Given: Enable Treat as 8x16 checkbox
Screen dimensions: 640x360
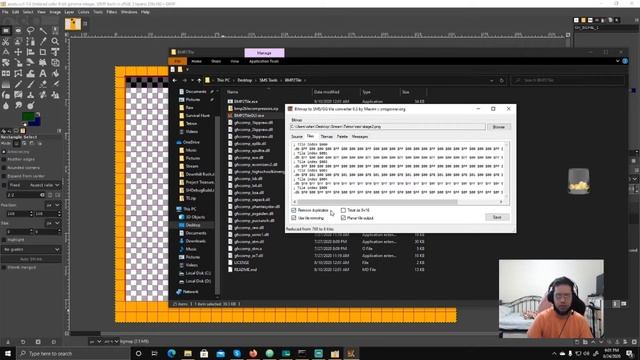Looking at the screenshot, I should click(x=343, y=210).
